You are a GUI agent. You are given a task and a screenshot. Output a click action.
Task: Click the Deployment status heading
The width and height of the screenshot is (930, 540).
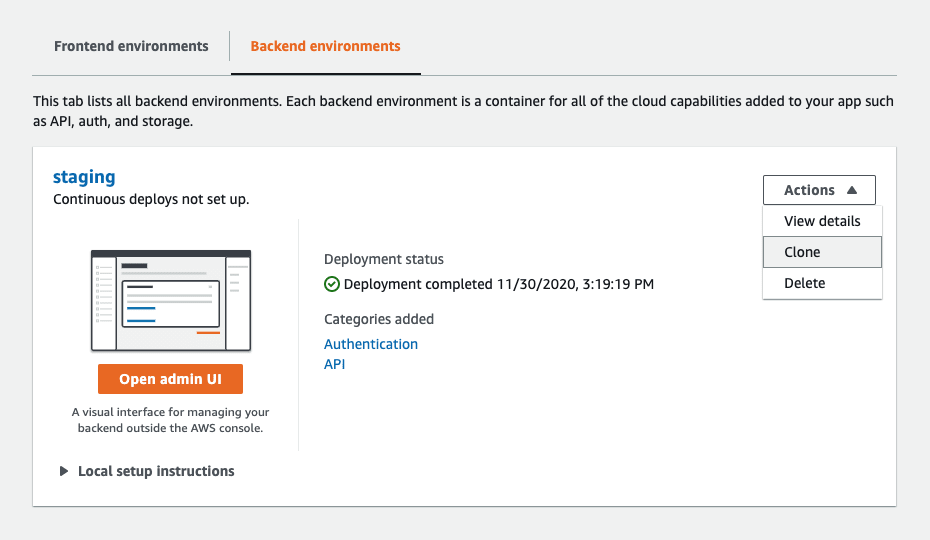(384, 259)
